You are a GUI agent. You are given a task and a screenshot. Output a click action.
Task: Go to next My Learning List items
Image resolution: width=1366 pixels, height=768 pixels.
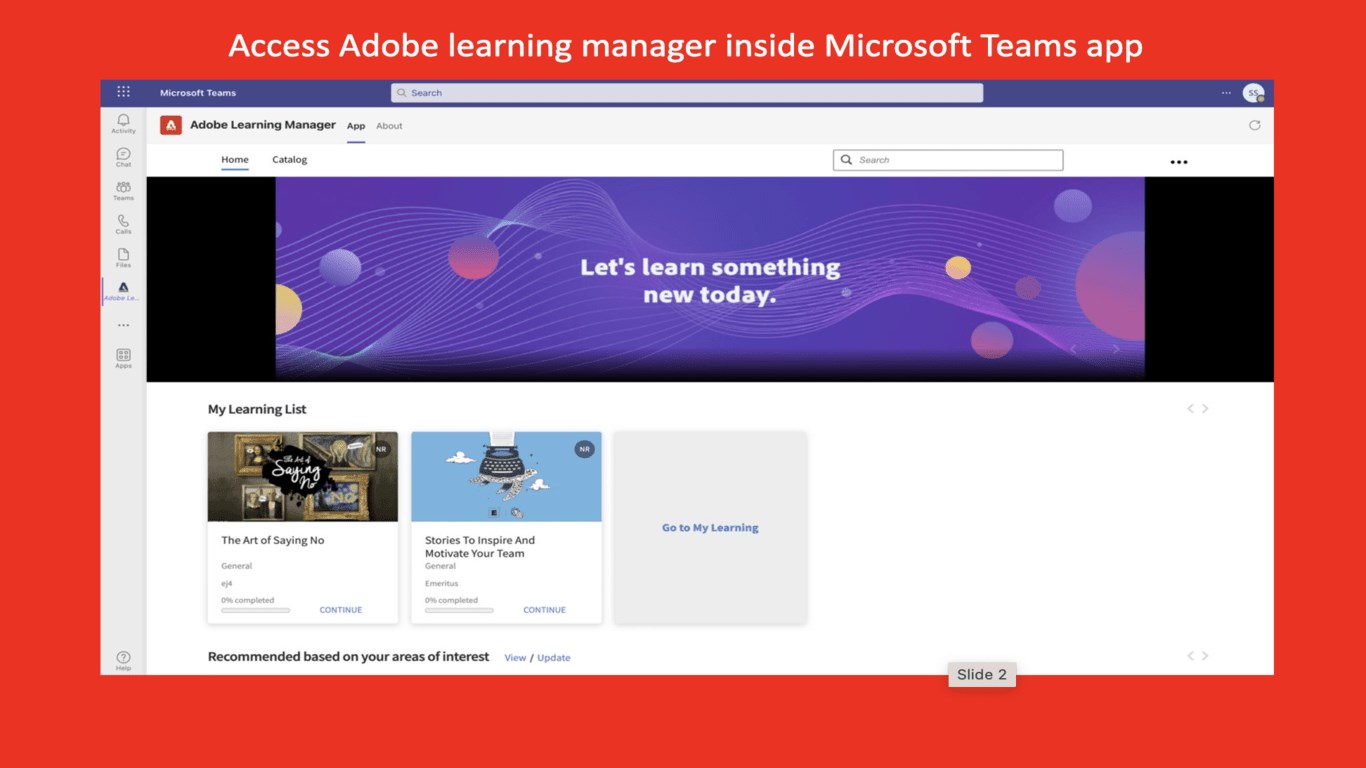click(1205, 408)
